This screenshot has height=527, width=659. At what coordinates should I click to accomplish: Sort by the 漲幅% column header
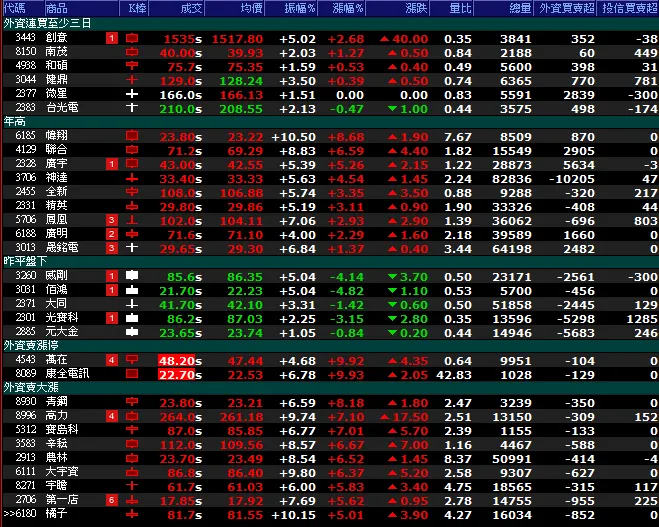click(342, 8)
